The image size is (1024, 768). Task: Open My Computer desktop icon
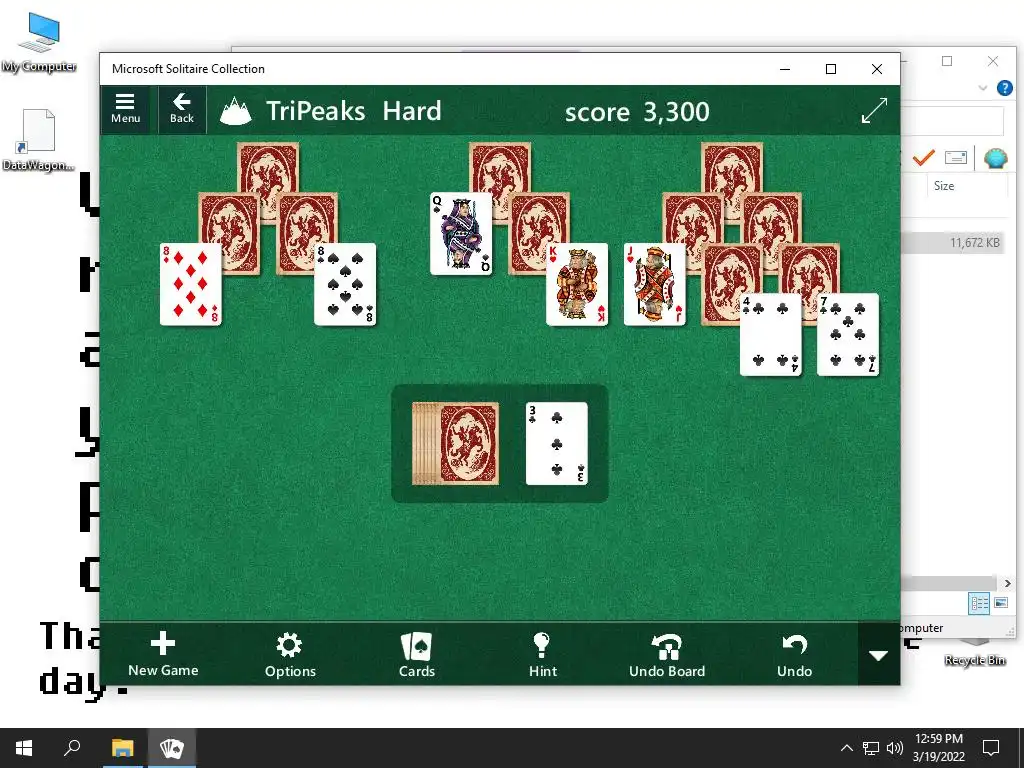39,41
